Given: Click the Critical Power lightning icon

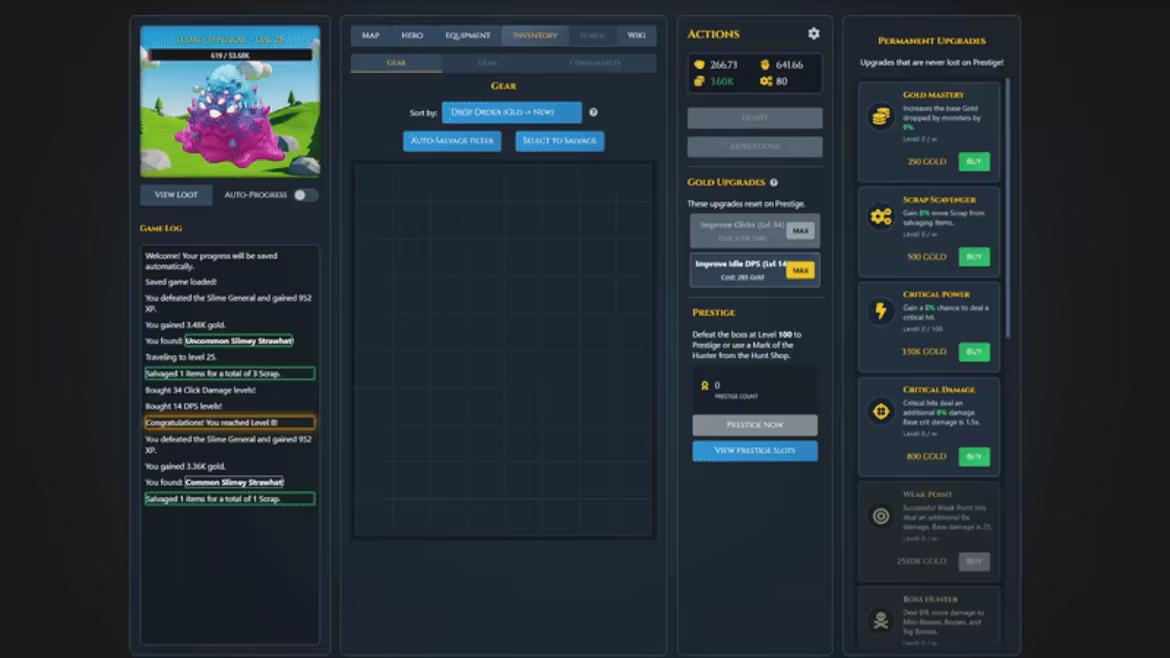Looking at the screenshot, I should (x=880, y=311).
